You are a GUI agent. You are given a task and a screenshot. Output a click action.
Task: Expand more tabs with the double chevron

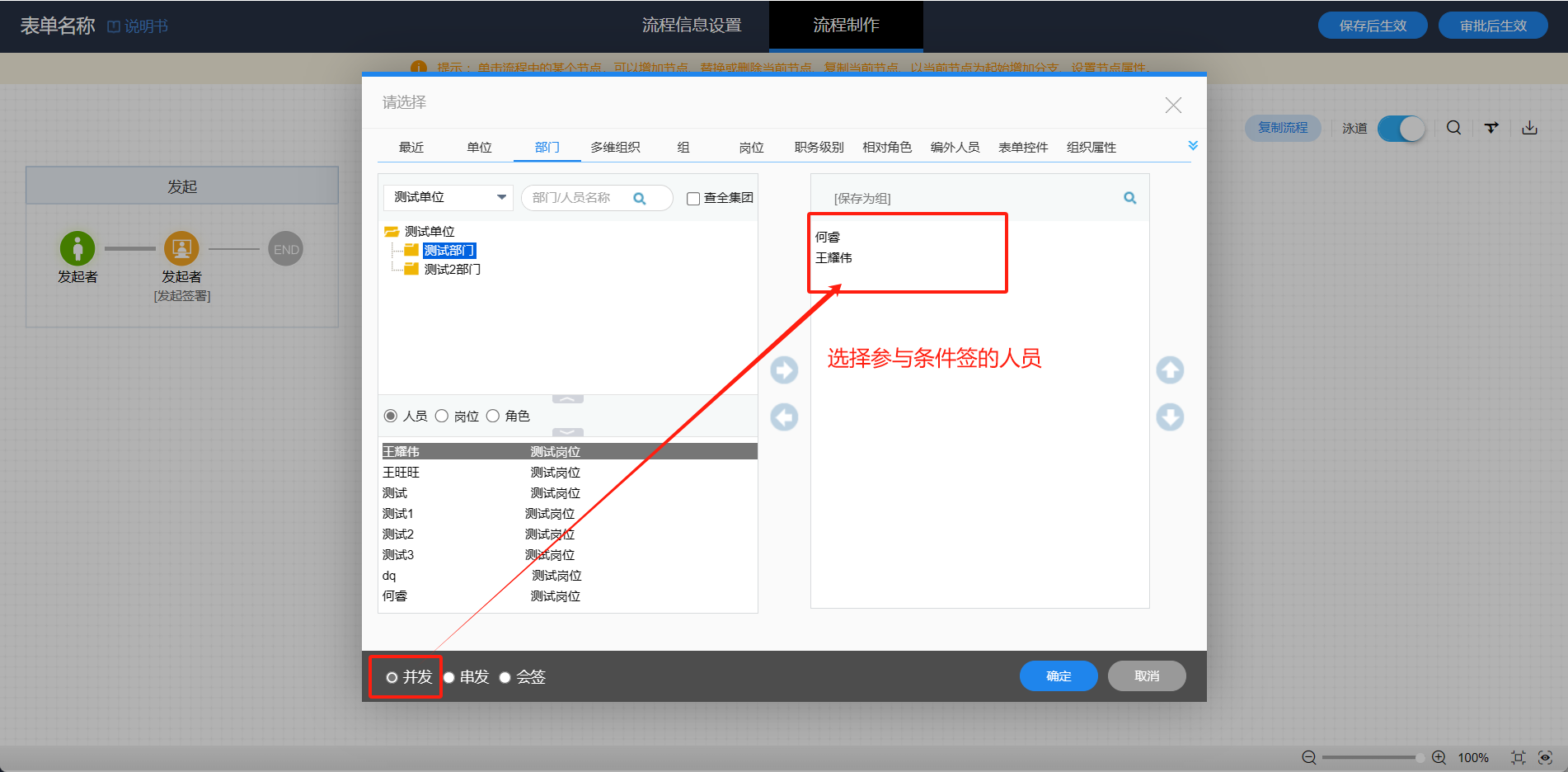pyautogui.click(x=1192, y=146)
